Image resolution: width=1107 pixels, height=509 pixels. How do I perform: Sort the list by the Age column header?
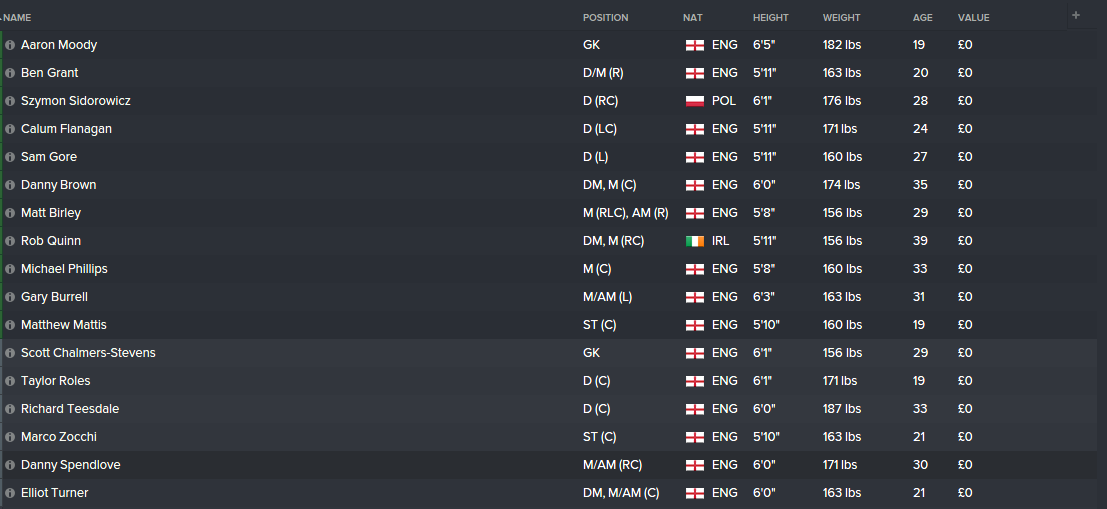click(922, 18)
